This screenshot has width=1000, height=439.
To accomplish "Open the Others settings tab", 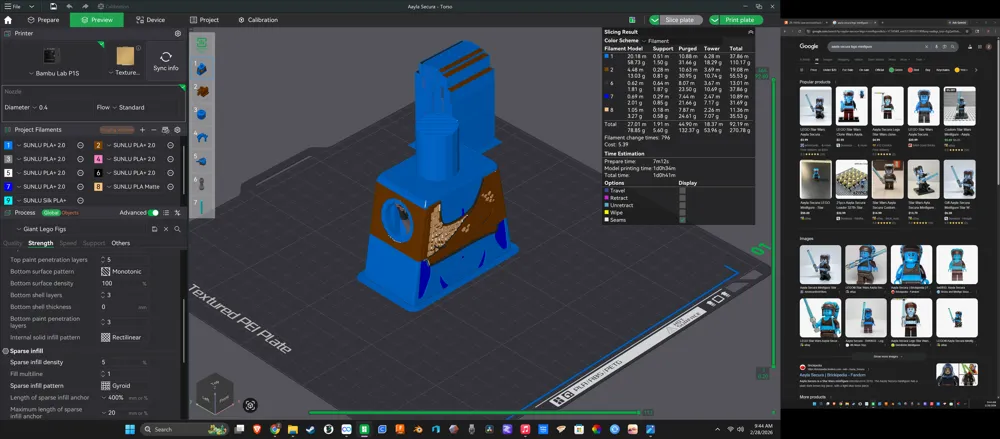I will click(121, 243).
